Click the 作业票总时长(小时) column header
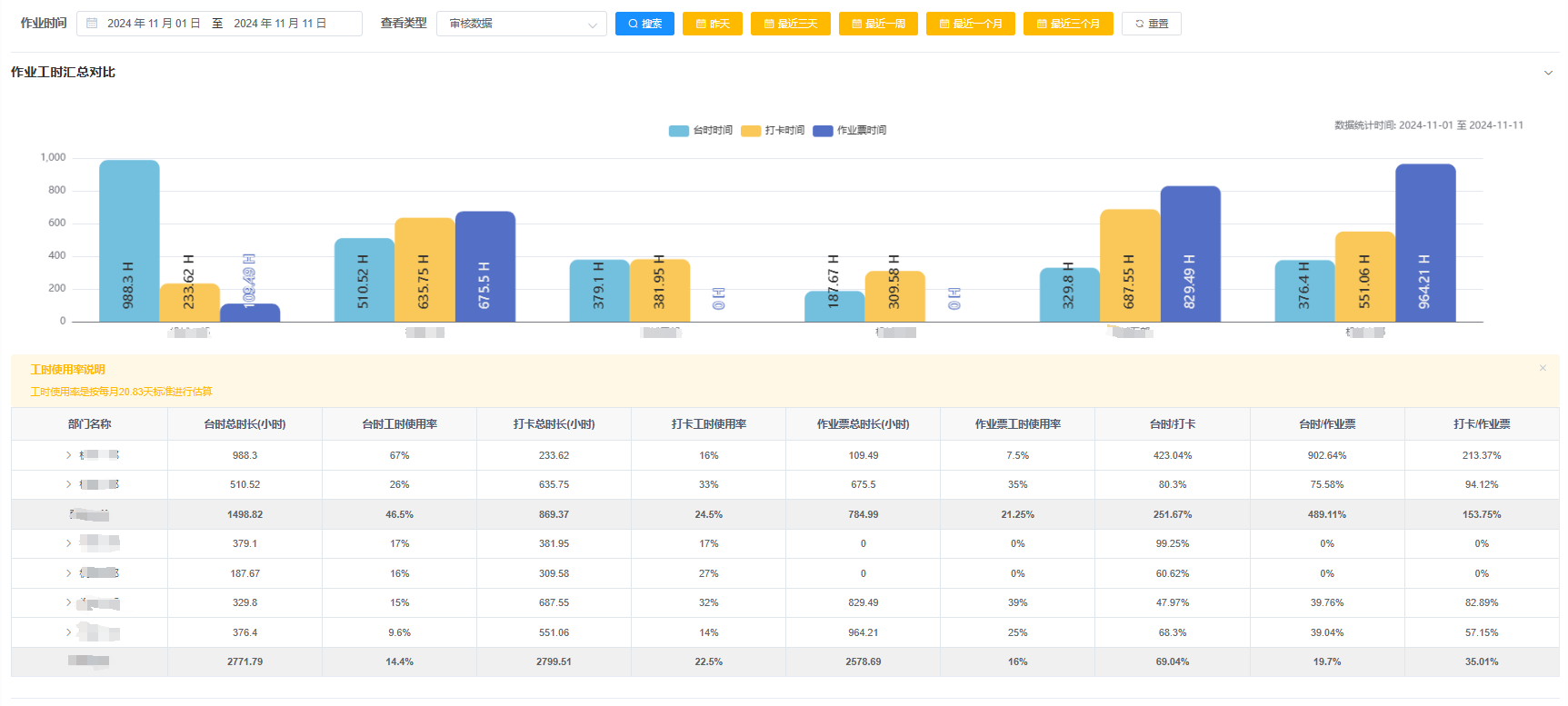 (863, 424)
